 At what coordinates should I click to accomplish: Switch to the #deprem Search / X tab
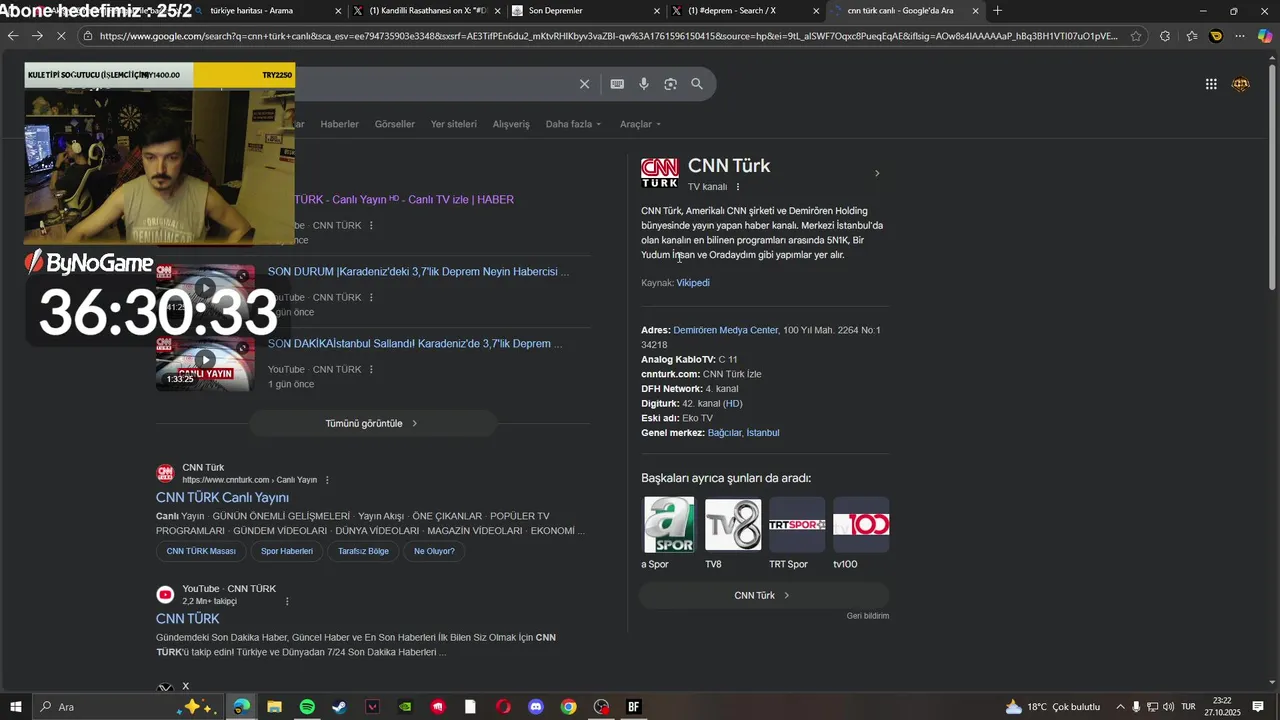744,11
